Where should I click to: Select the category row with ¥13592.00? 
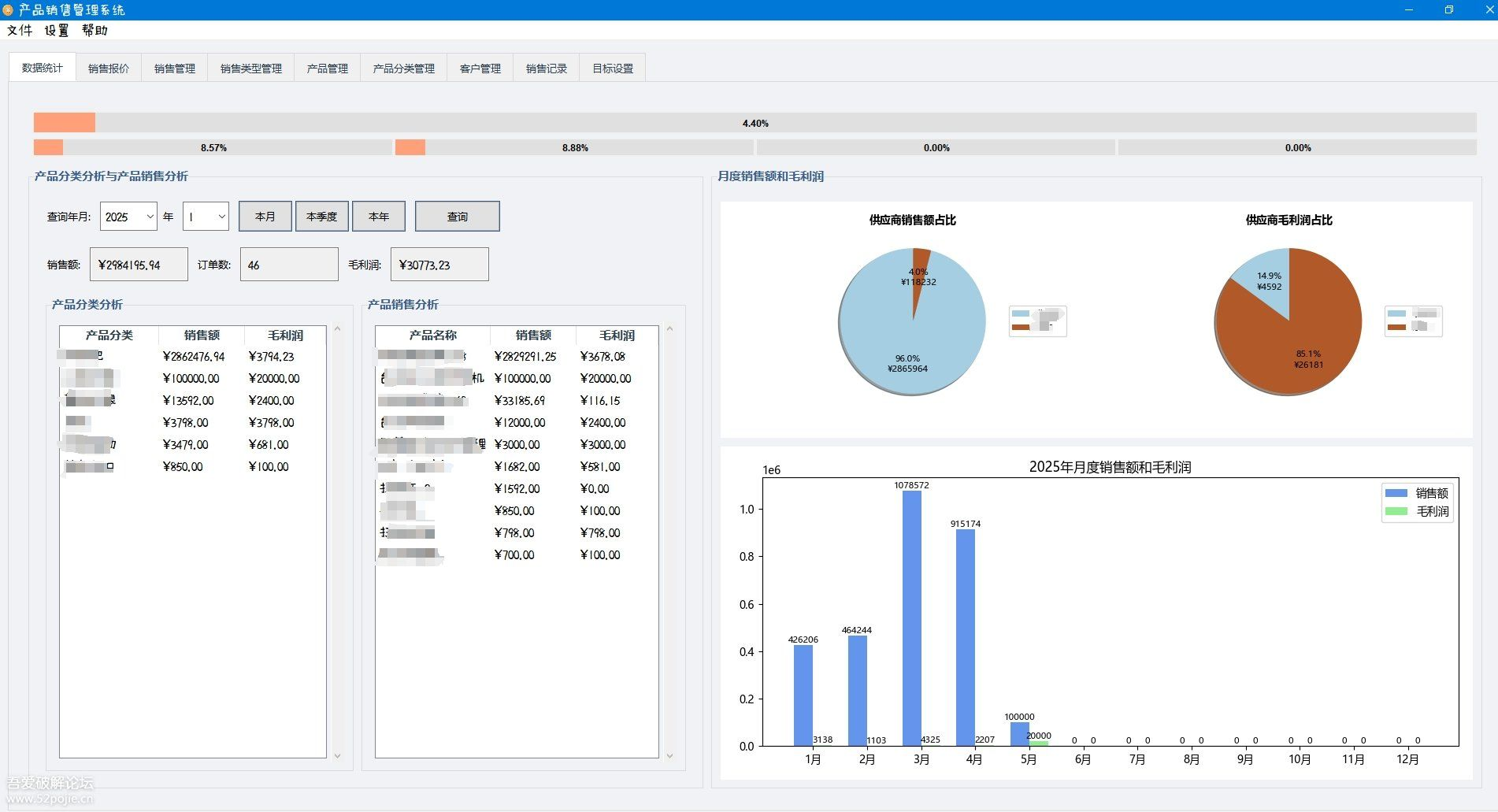(193, 401)
